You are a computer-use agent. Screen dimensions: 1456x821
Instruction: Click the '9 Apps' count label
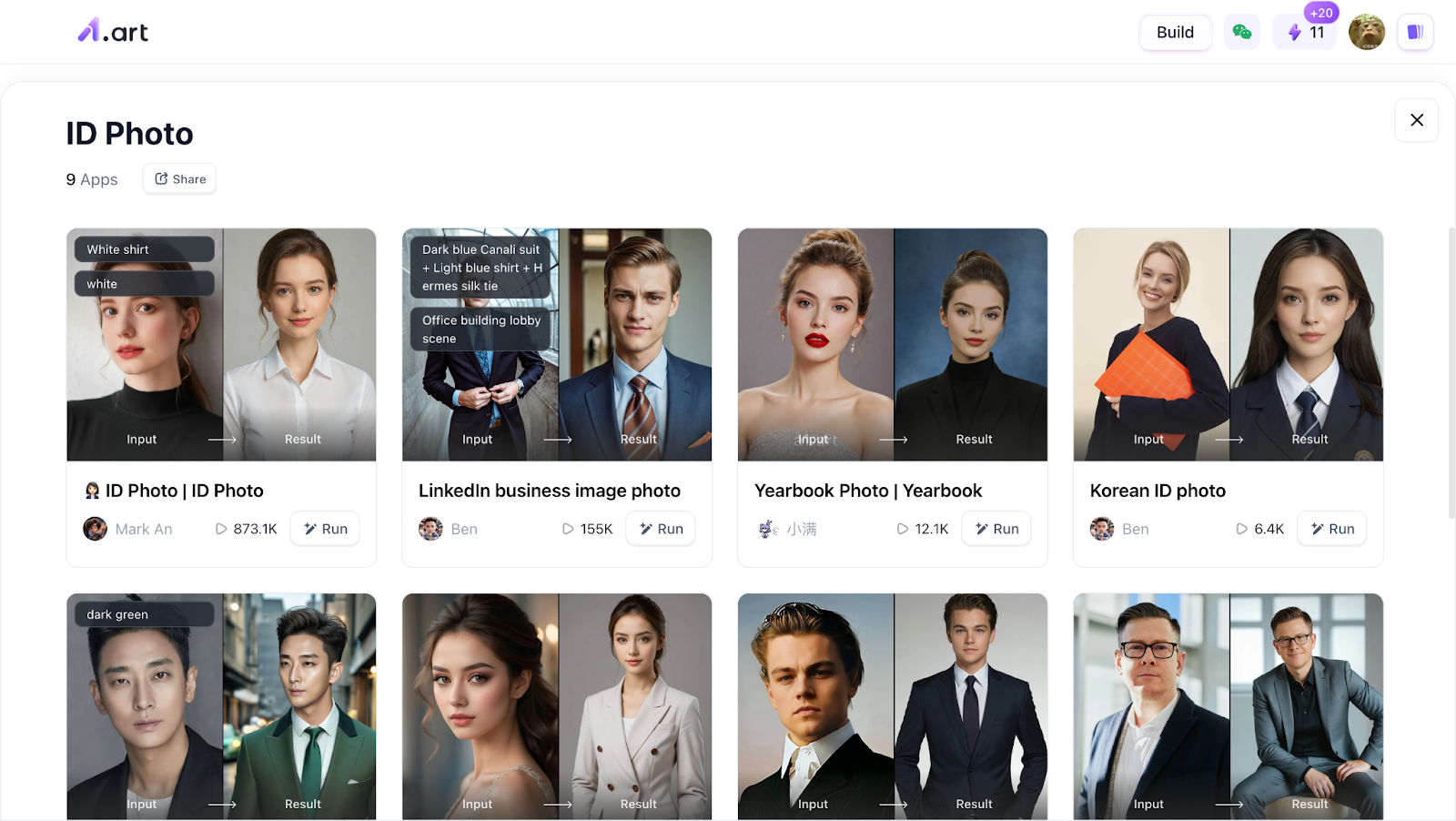(92, 179)
